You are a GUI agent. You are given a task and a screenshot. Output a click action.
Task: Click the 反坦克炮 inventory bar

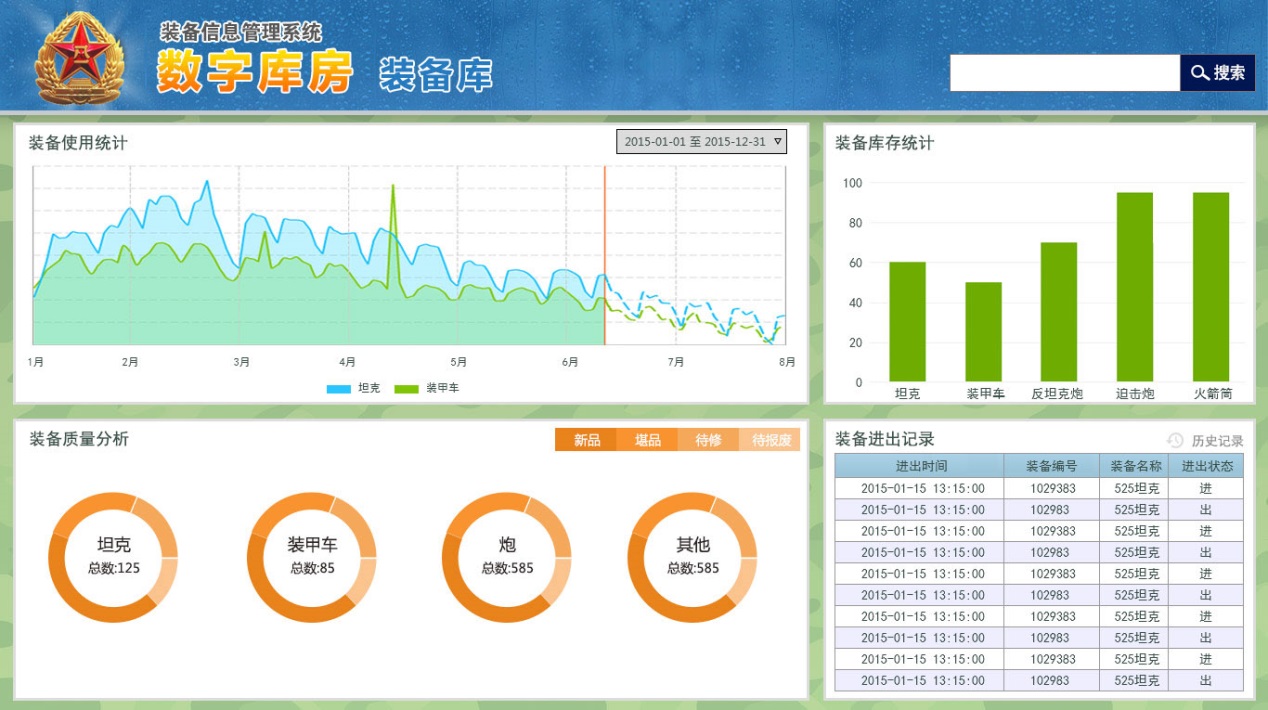click(x=1059, y=312)
